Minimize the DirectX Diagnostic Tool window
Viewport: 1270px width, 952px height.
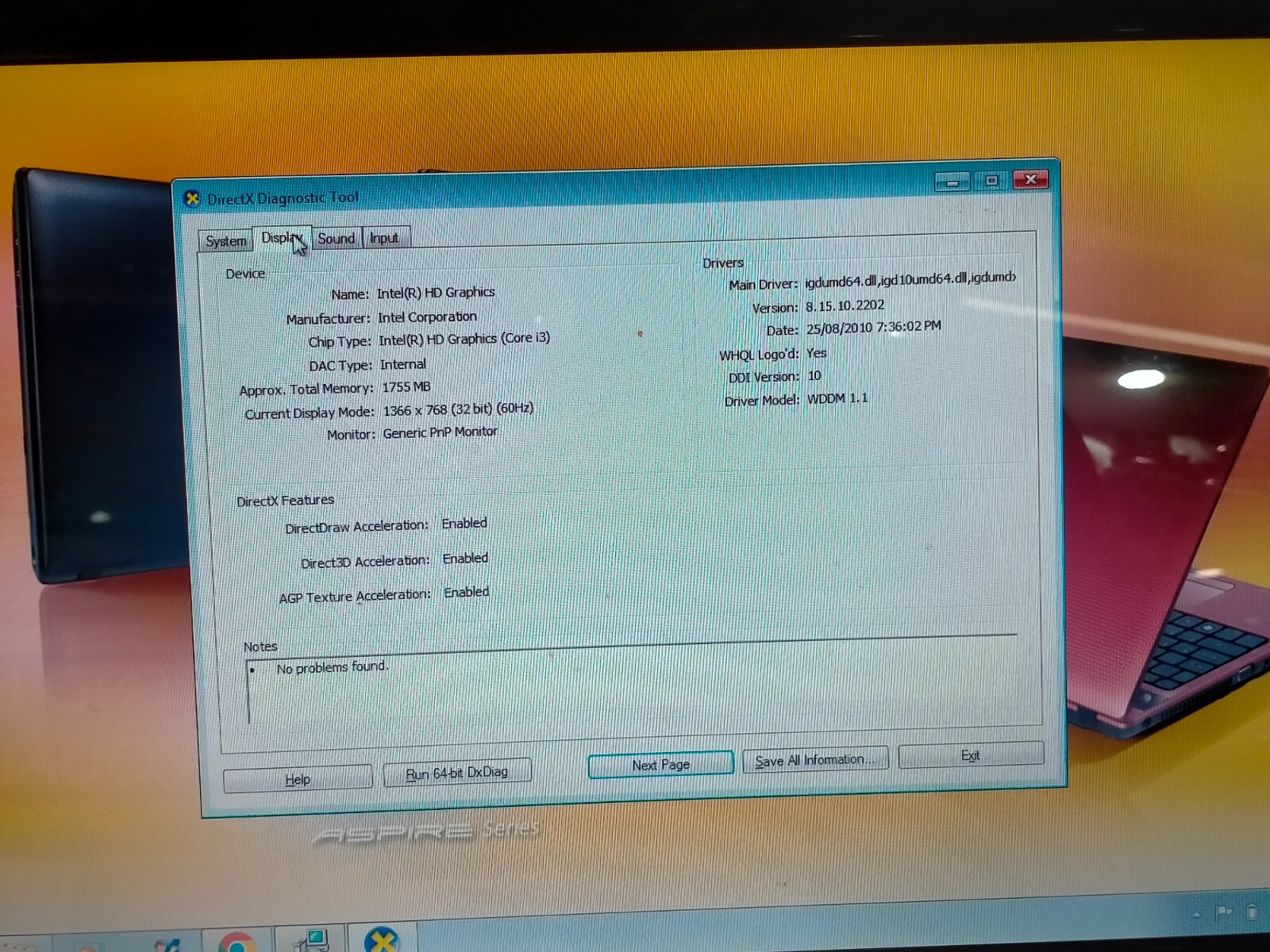952,182
